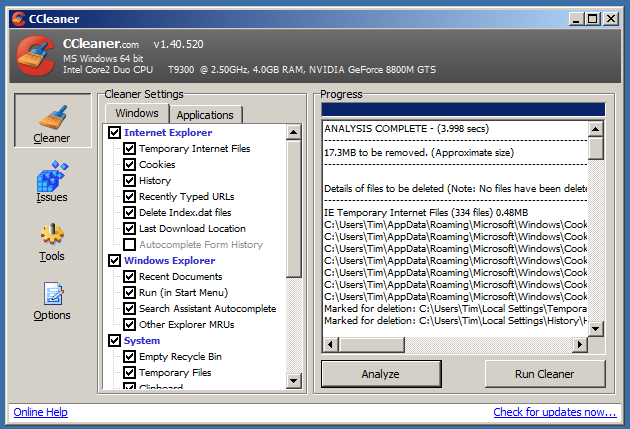Screen dimensions: 630x429
Task: Switch to the Windows tab
Action: [x=137, y=113]
